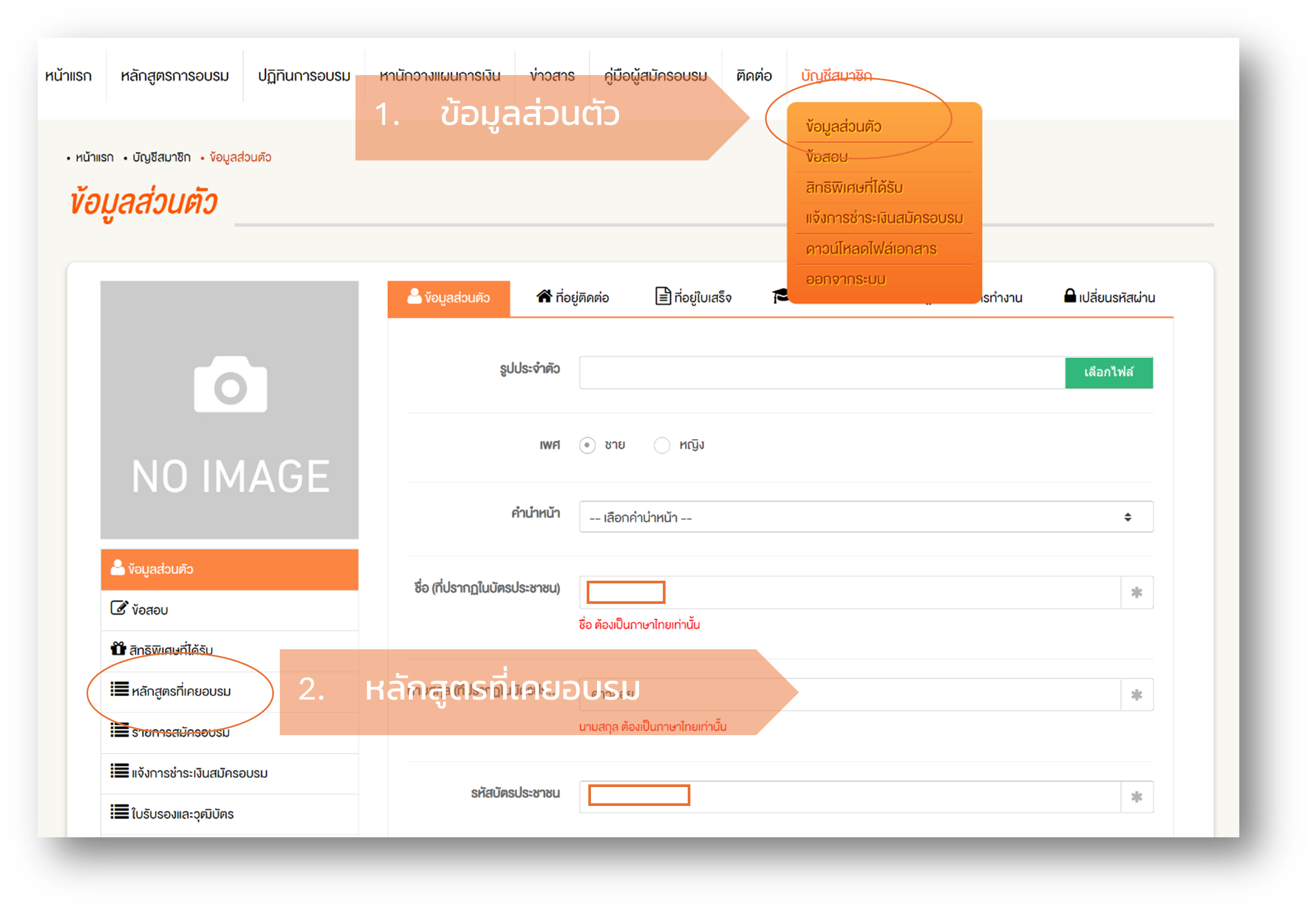This screenshot has height=914, width=1316.
Task: Click the person icon on the ข้อมูลส่วนตัว tab
Action: tap(414, 296)
